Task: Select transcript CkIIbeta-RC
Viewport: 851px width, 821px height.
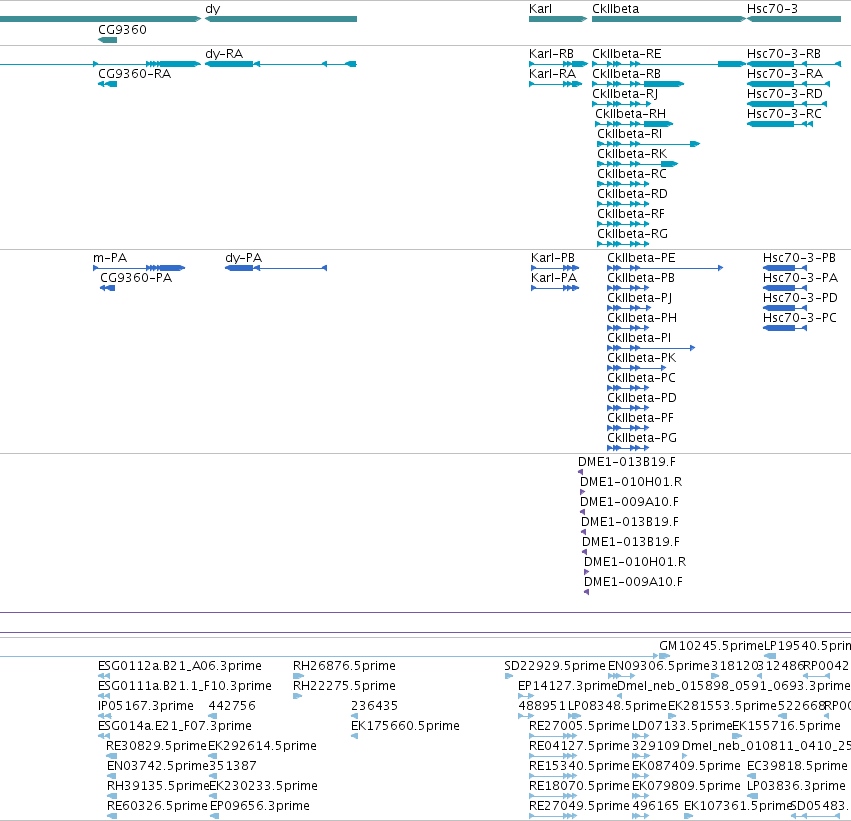Action: pos(632,174)
